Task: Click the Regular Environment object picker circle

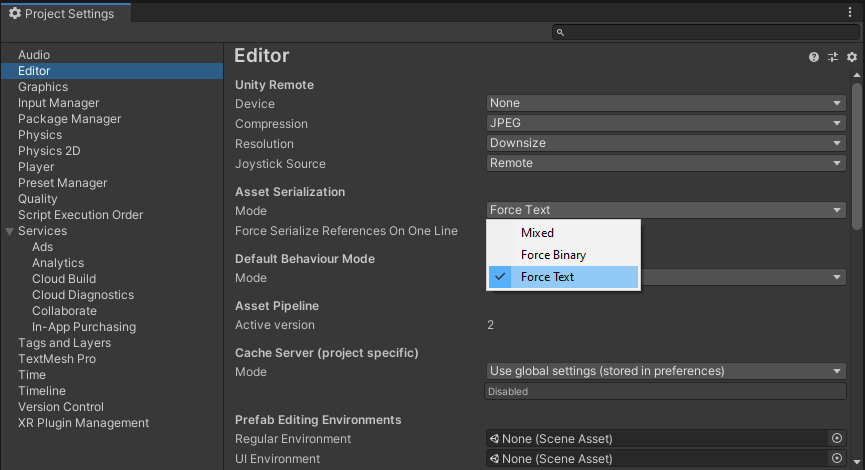Action: (837, 438)
